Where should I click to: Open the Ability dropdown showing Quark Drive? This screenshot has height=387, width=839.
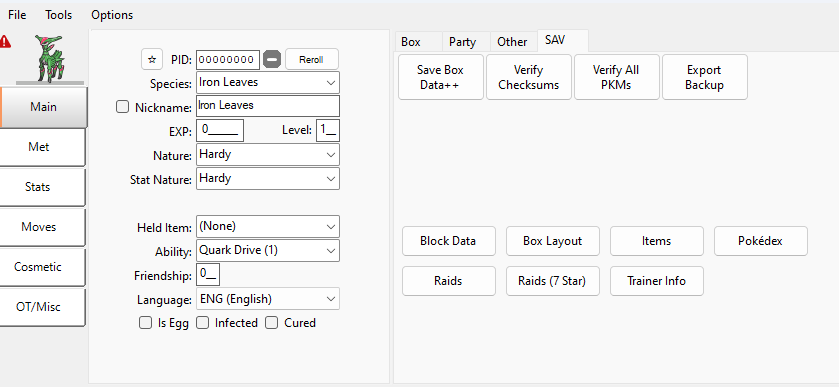[x=268, y=251]
